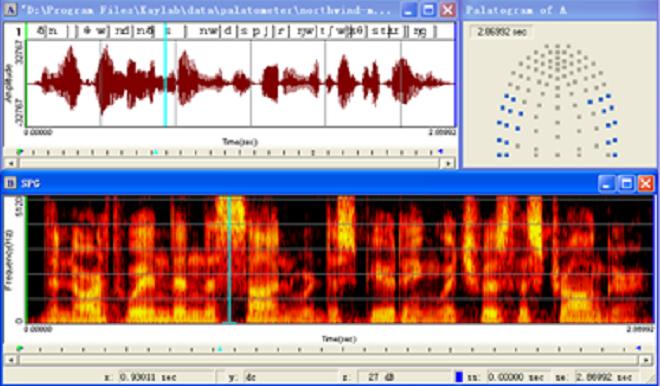The width and height of the screenshot is (660, 386).
Task: Click left arrow of spectrogram scrollbar
Action: 11,360
